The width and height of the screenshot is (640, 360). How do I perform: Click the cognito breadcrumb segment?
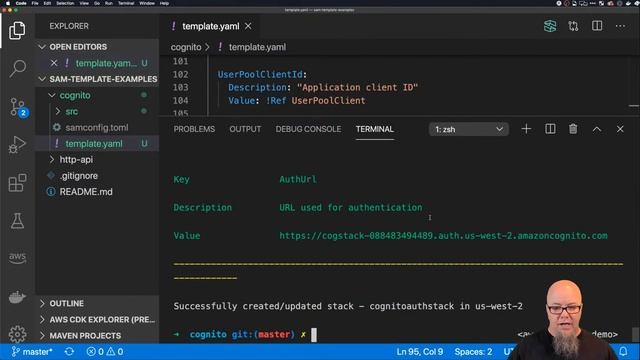[x=186, y=47]
